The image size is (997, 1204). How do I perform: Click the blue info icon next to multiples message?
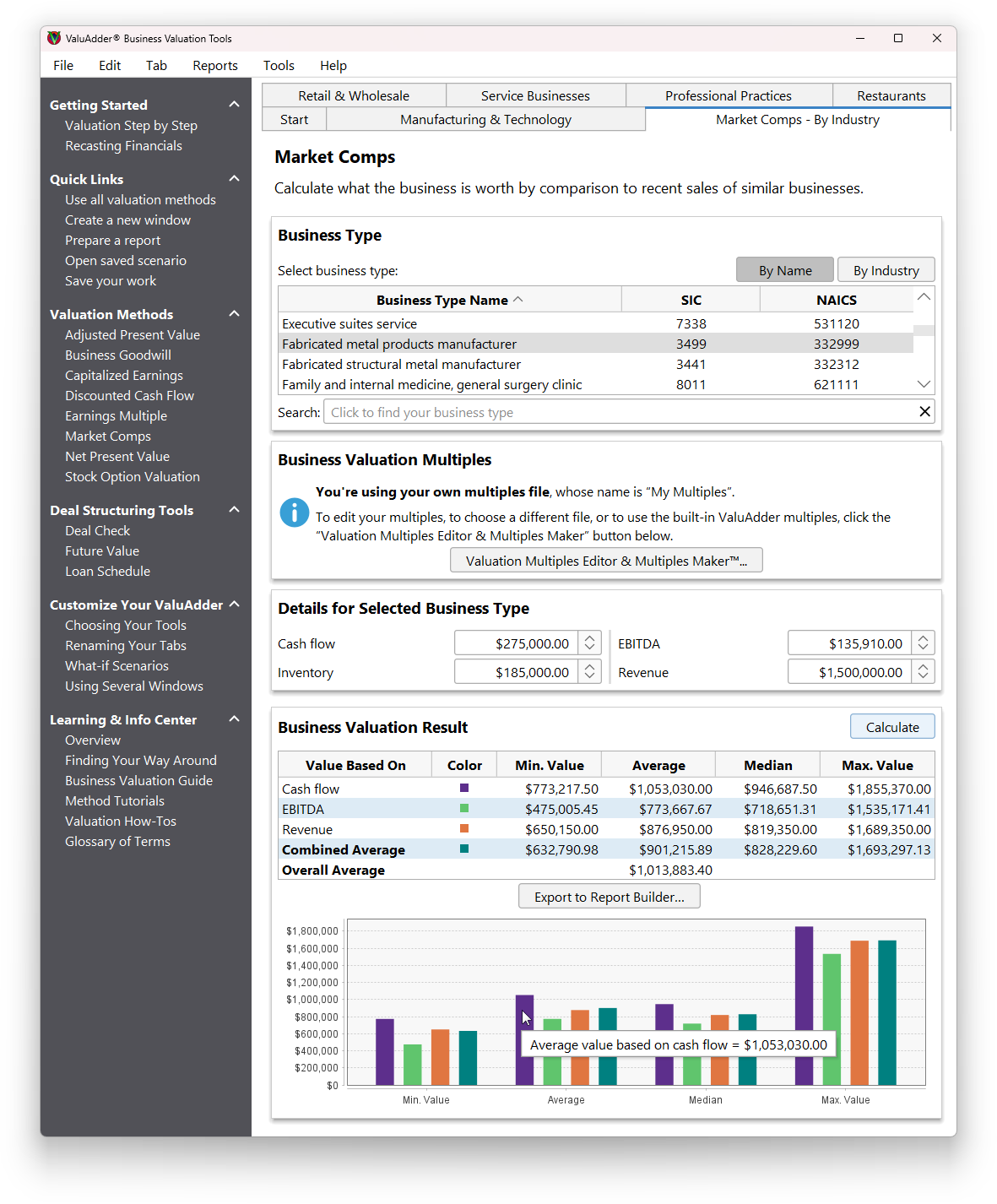point(294,513)
